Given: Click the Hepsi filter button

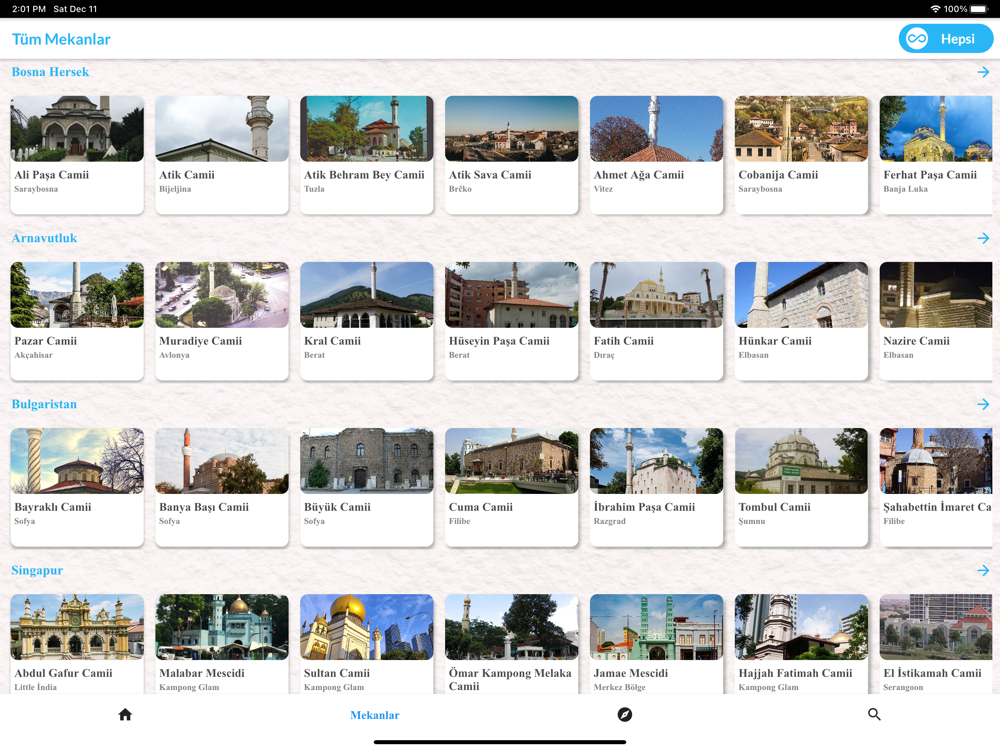Looking at the screenshot, I should pyautogui.click(x=946, y=39).
